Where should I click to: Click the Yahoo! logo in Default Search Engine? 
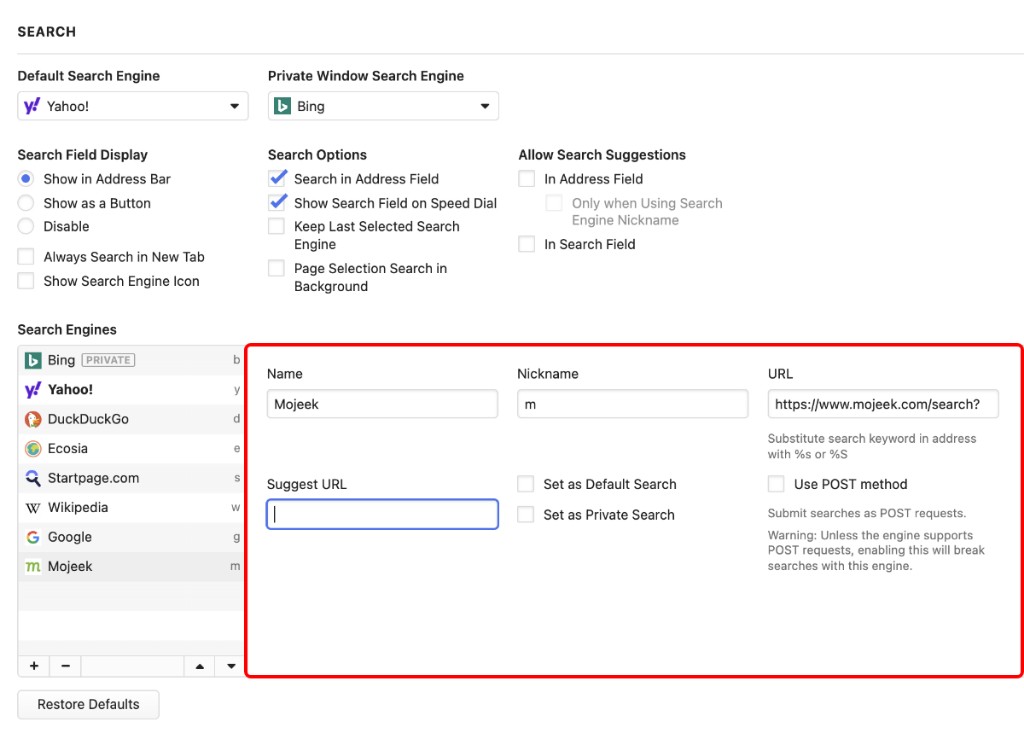[32, 106]
